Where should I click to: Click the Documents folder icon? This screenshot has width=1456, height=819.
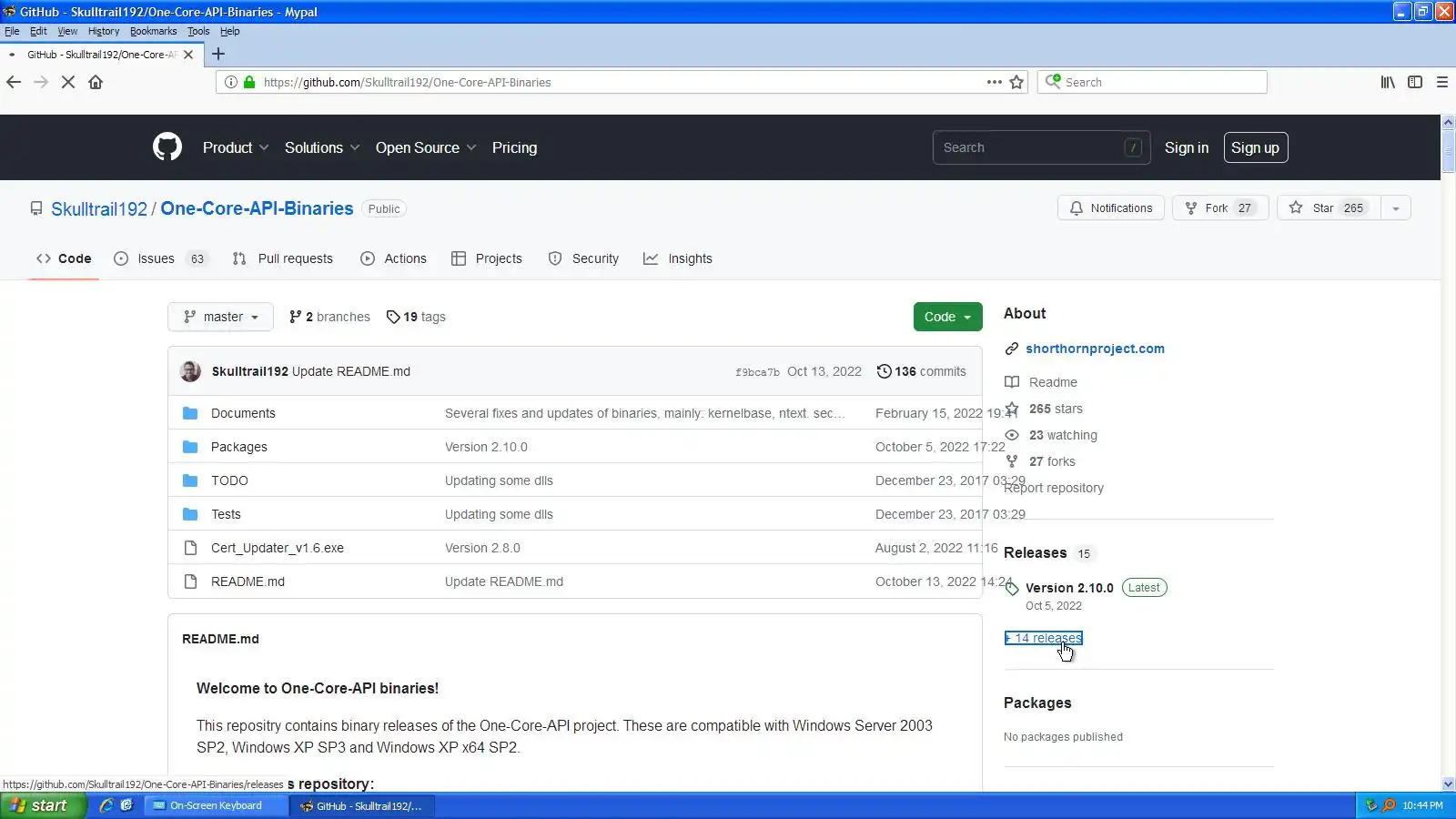click(x=190, y=413)
